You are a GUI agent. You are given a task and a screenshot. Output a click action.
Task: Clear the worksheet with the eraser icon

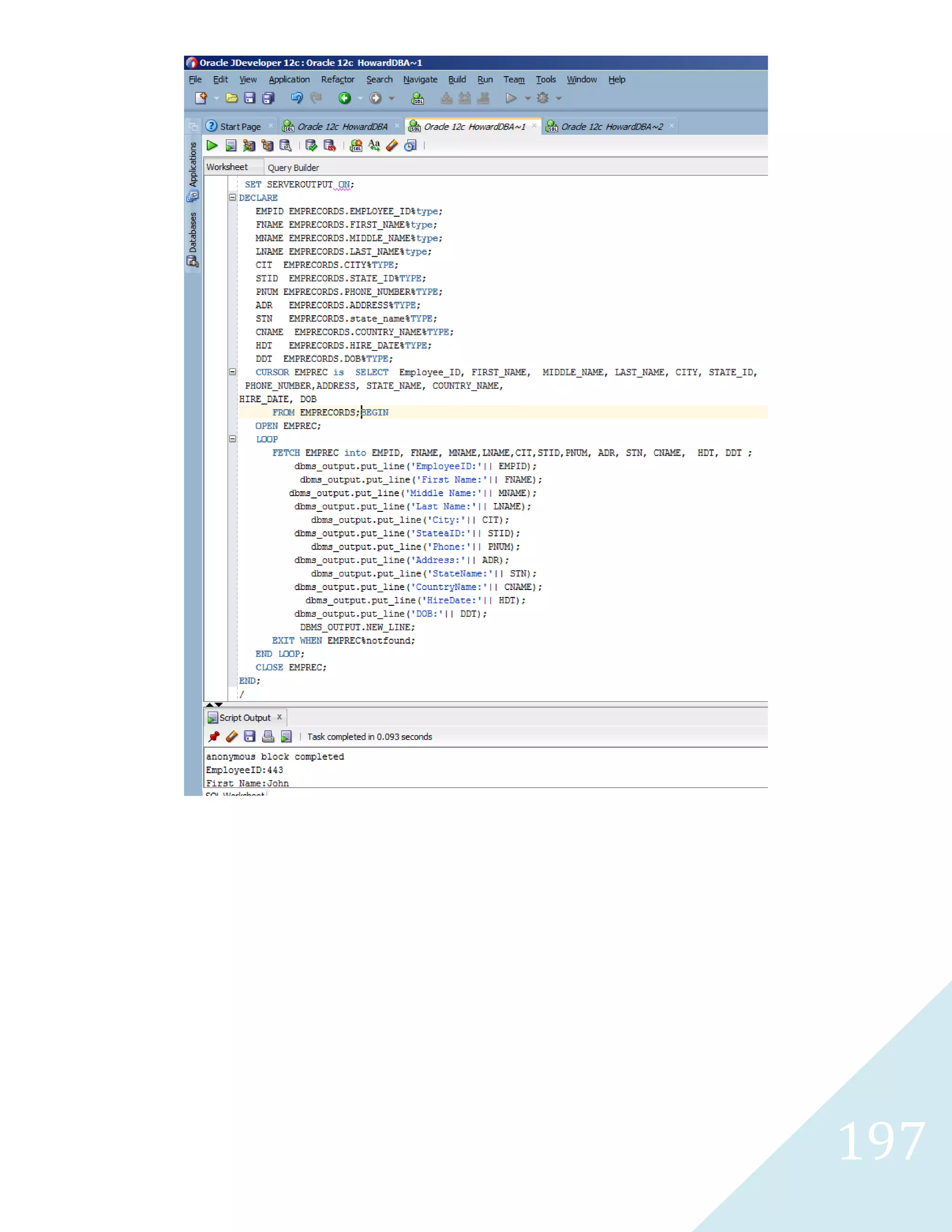click(392, 146)
